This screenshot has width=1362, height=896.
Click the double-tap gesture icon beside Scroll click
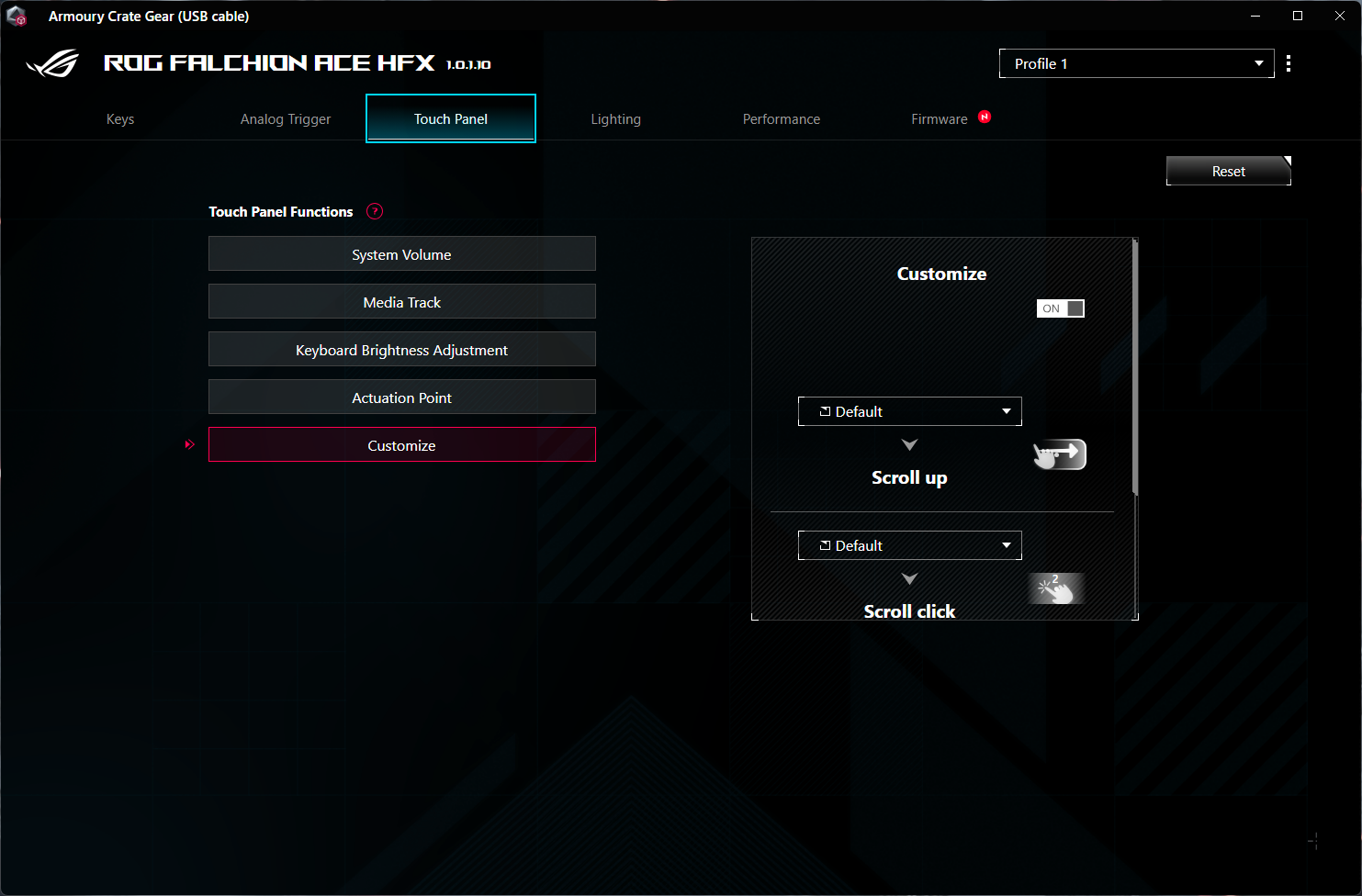tap(1056, 588)
